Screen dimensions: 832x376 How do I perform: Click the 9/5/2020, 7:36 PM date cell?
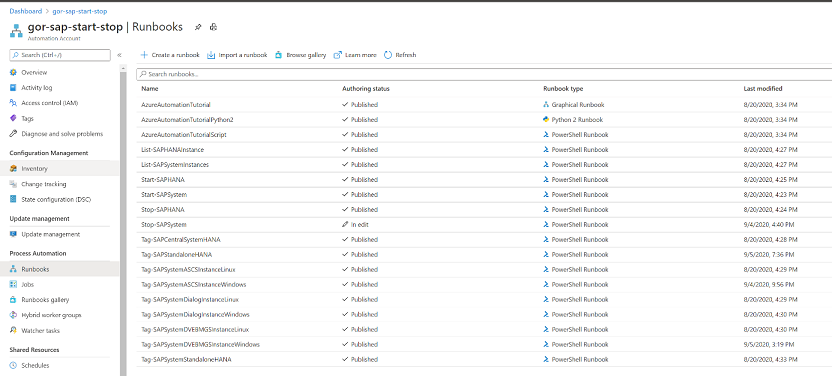pos(769,255)
